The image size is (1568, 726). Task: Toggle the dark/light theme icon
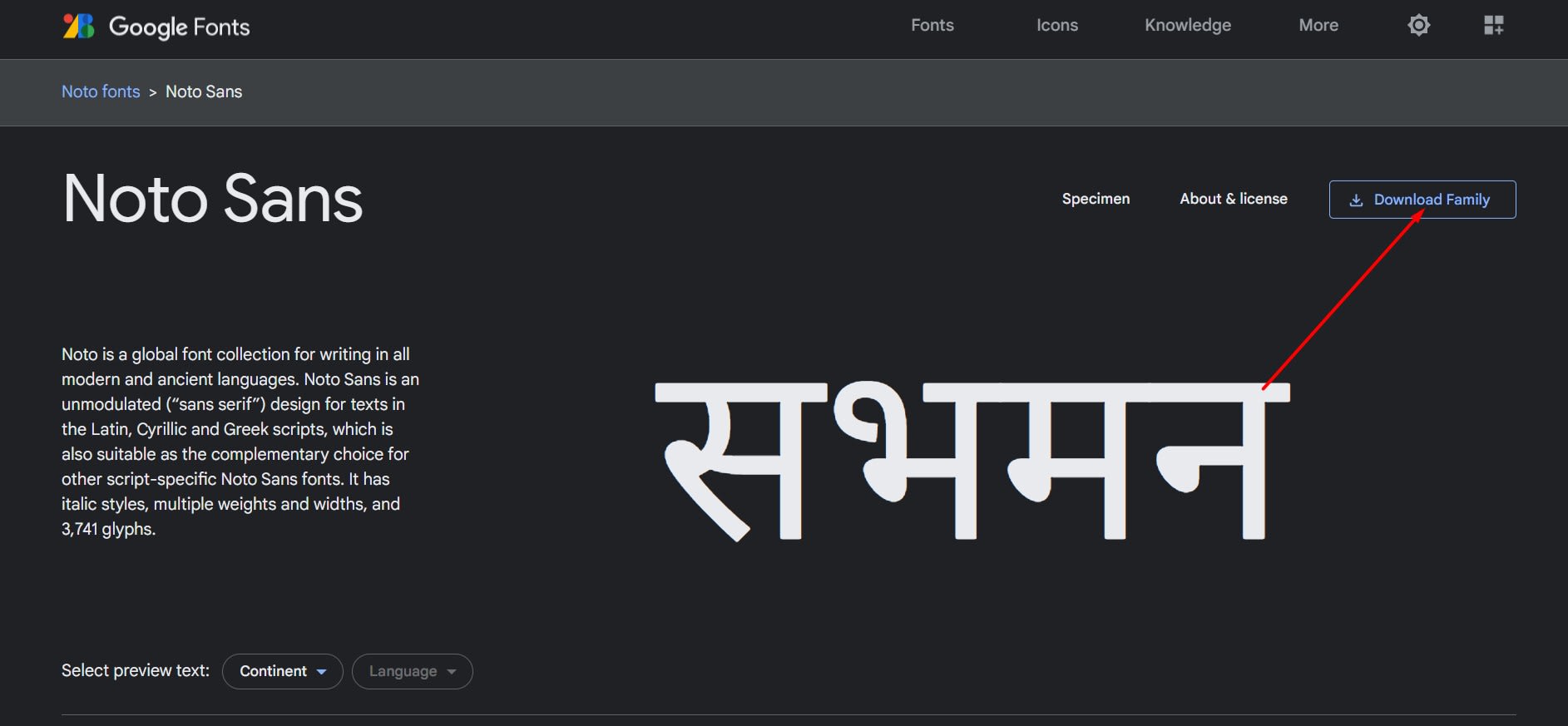1419,25
